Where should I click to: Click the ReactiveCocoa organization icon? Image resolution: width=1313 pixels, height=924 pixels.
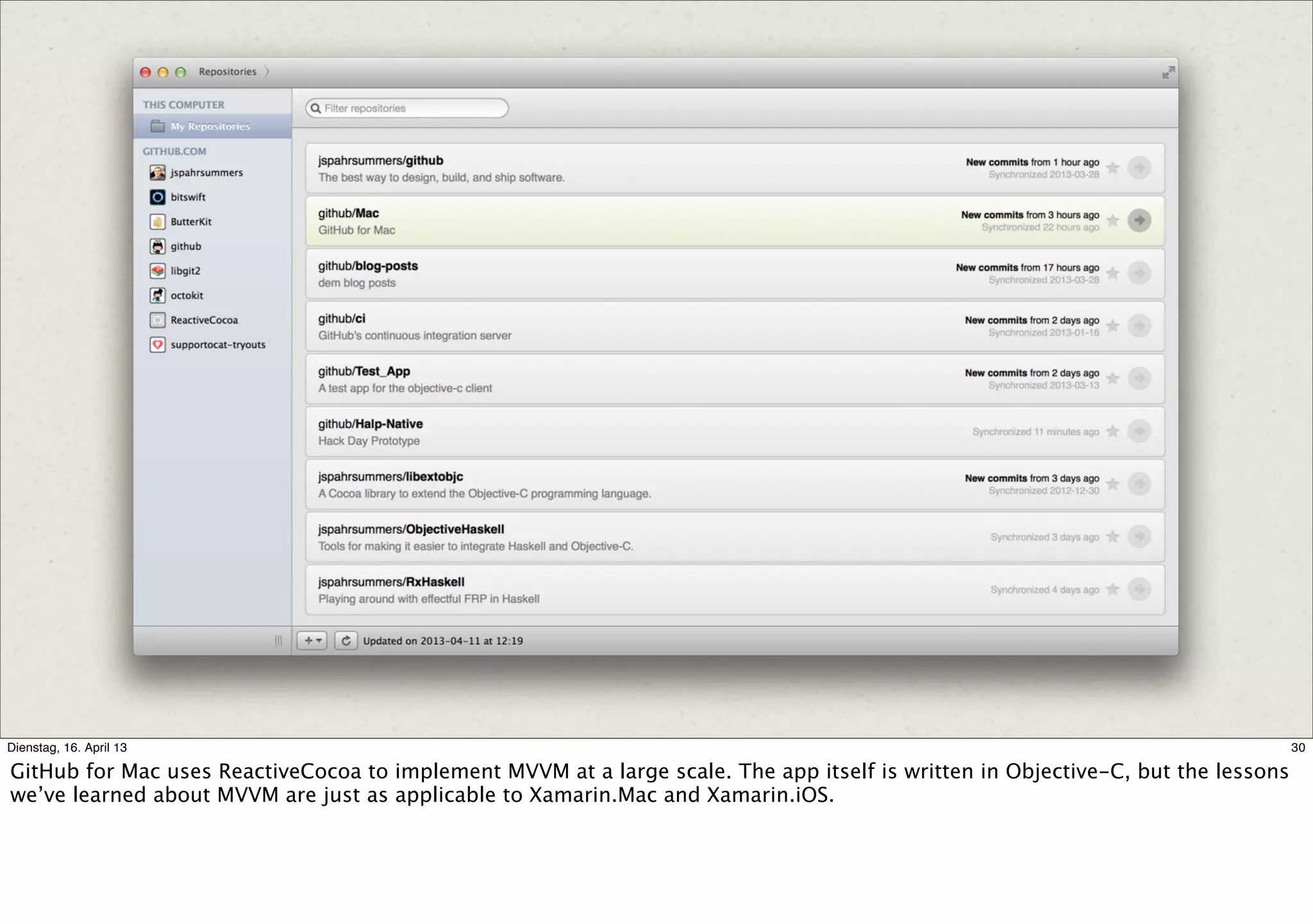point(157,320)
